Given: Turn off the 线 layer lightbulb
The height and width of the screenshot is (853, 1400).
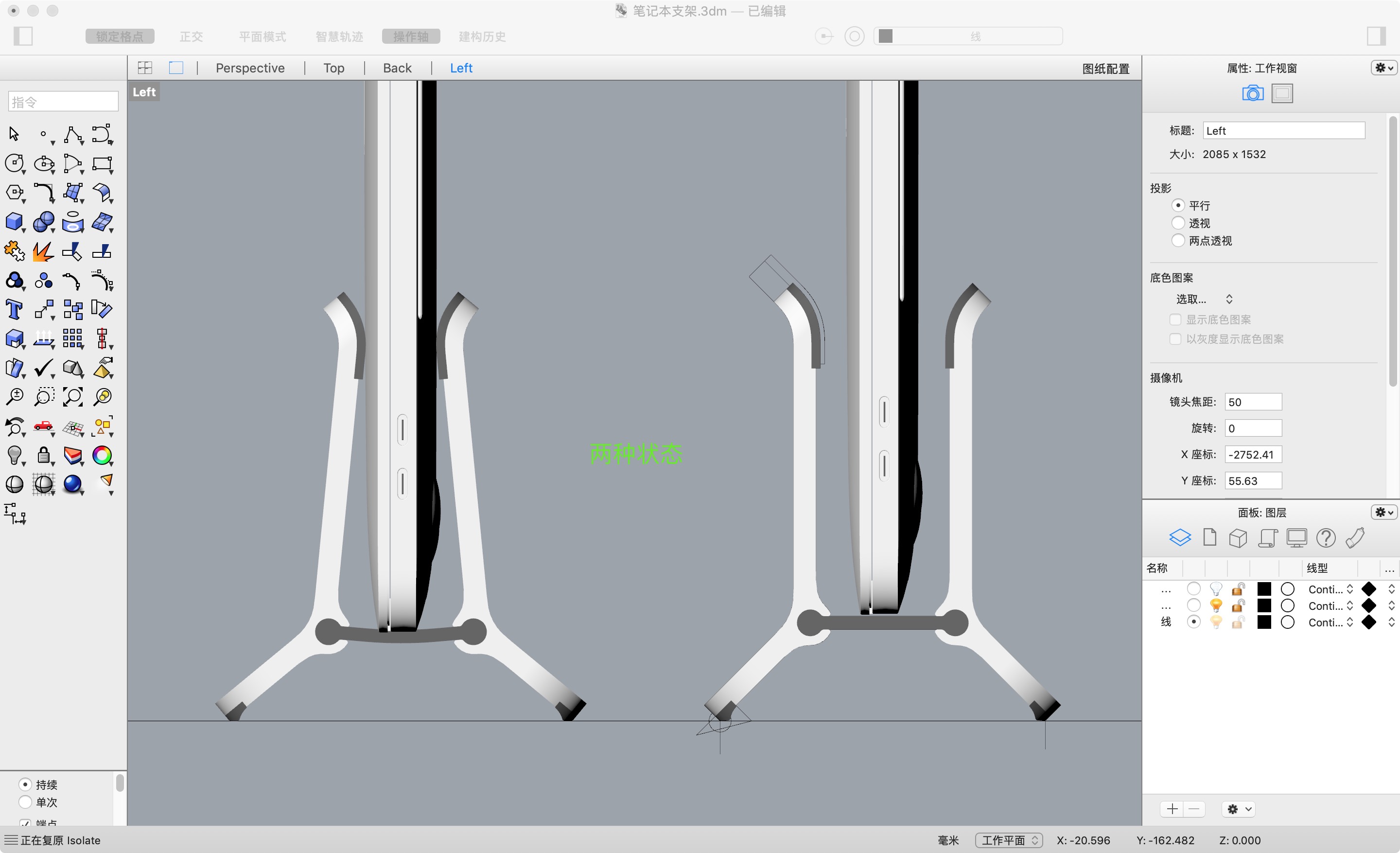Looking at the screenshot, I should (1216, 622).
